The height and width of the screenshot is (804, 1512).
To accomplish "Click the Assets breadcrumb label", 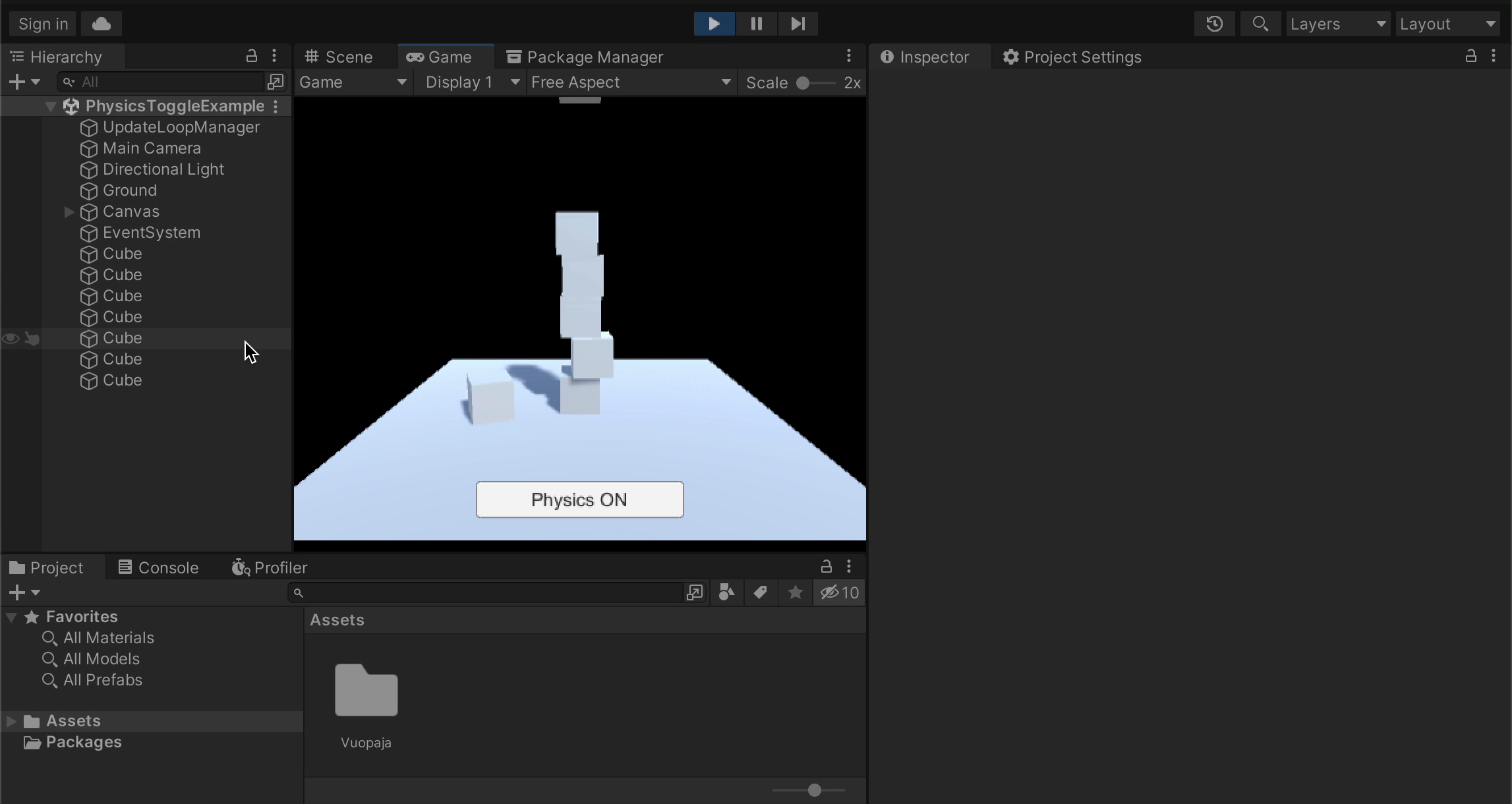I will [337, 620].
